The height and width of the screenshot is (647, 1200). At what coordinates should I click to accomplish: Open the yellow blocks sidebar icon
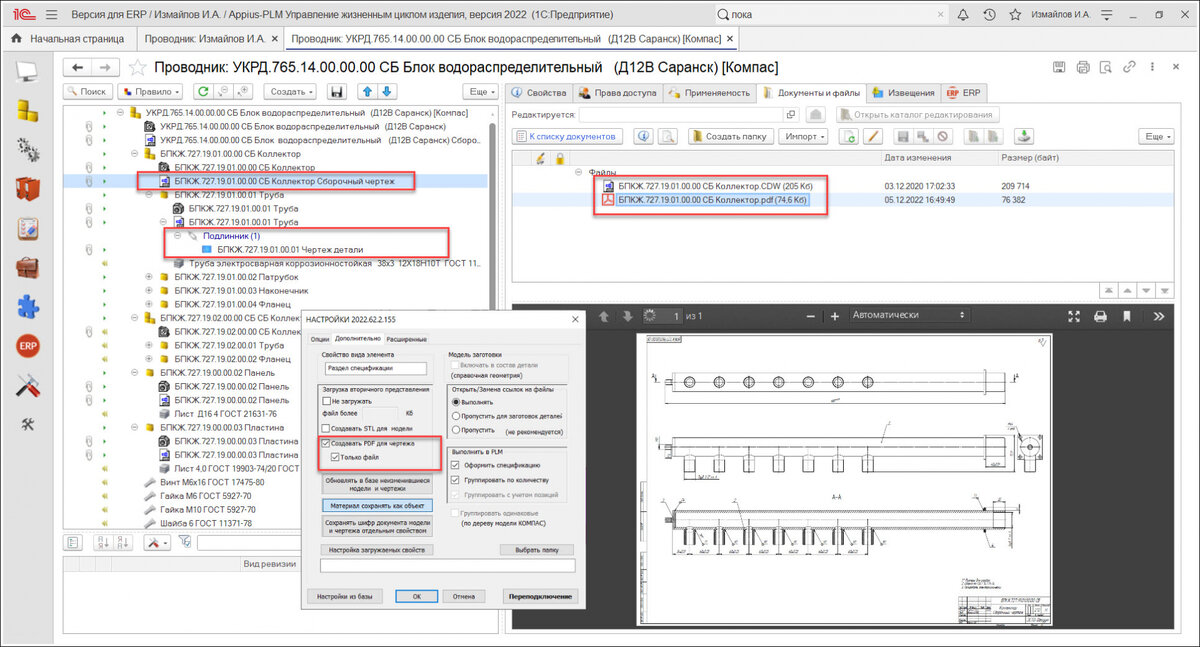[28, 111]
